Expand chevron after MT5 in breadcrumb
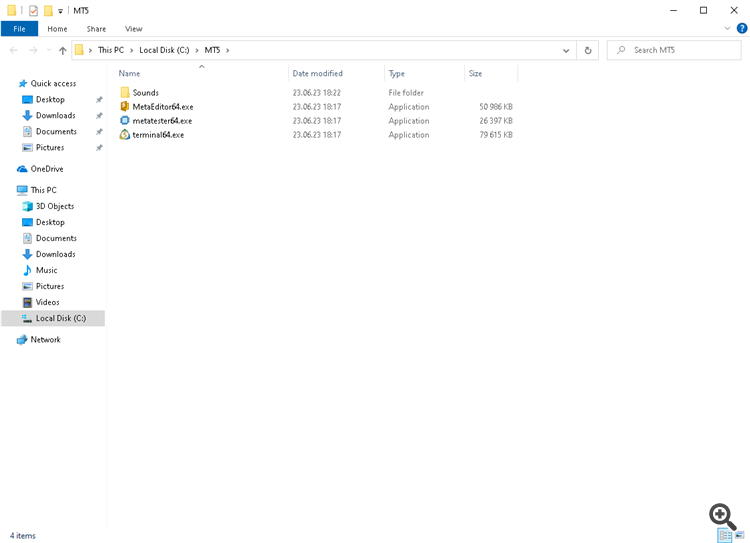The width and height of the screenshot is (750, 543). click(x=228, y=50)
